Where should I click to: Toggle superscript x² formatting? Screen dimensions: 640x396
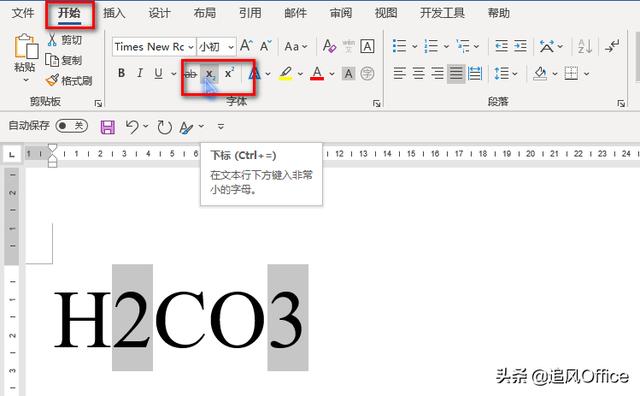pyautogui.click(x=229, y=73)
